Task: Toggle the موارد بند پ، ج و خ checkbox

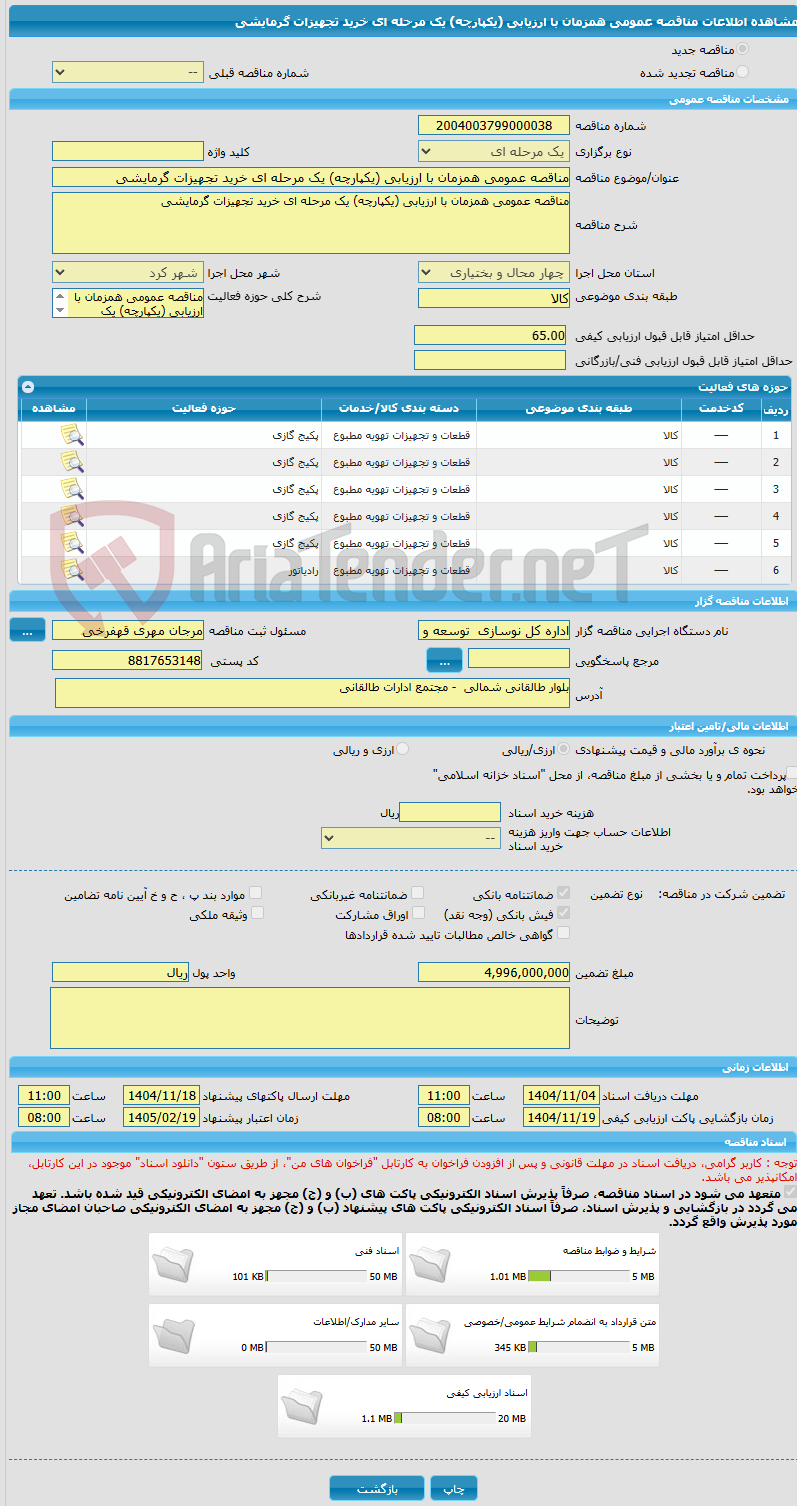Action: (x=257, y=893)
